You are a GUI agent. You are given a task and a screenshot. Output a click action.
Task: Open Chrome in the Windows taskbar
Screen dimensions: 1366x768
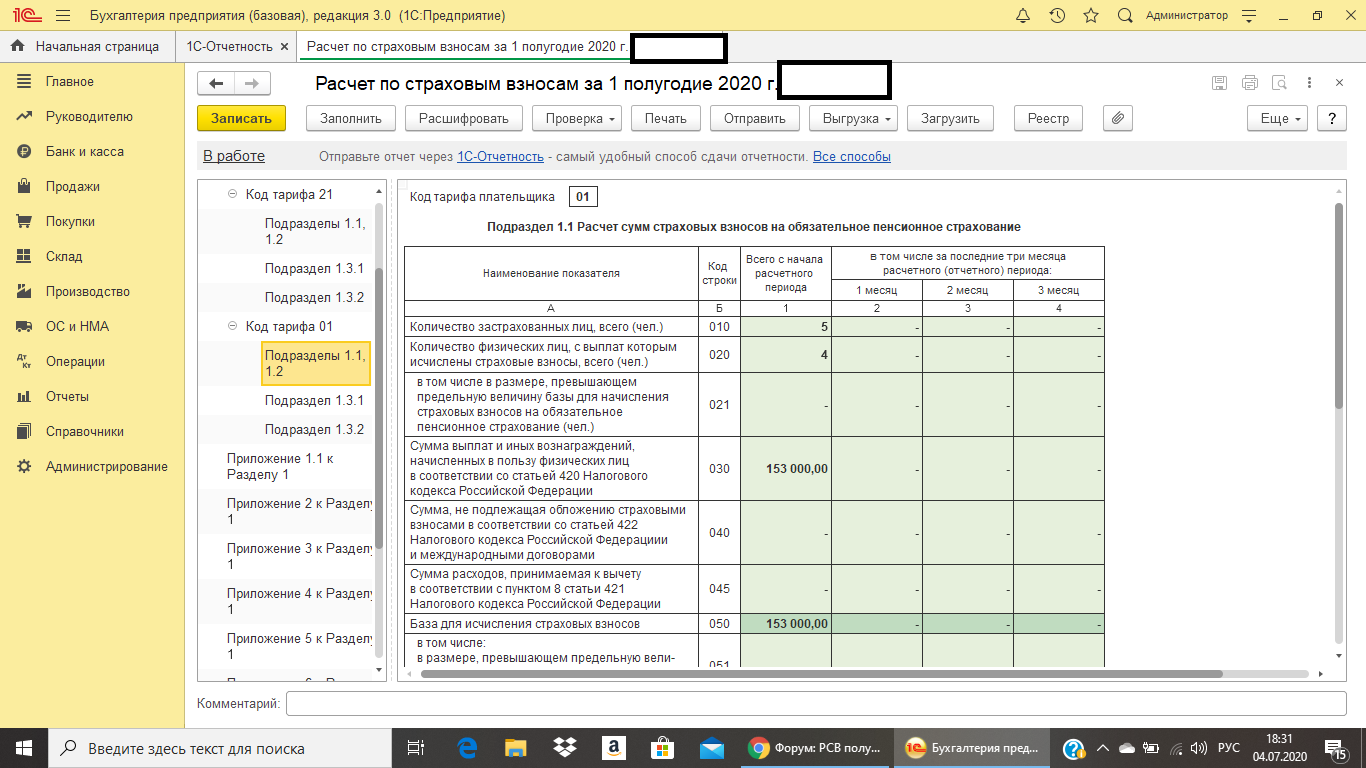tap(816, 748)
